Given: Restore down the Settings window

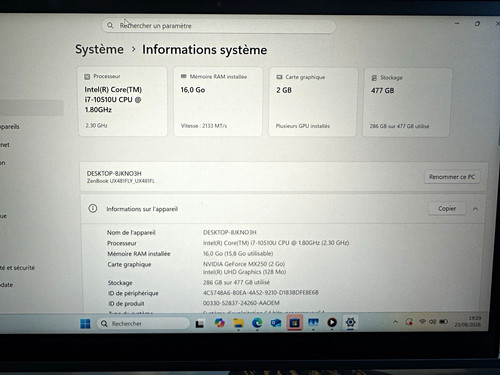Looking at the screenshot, I should click(x=477, y=24).
